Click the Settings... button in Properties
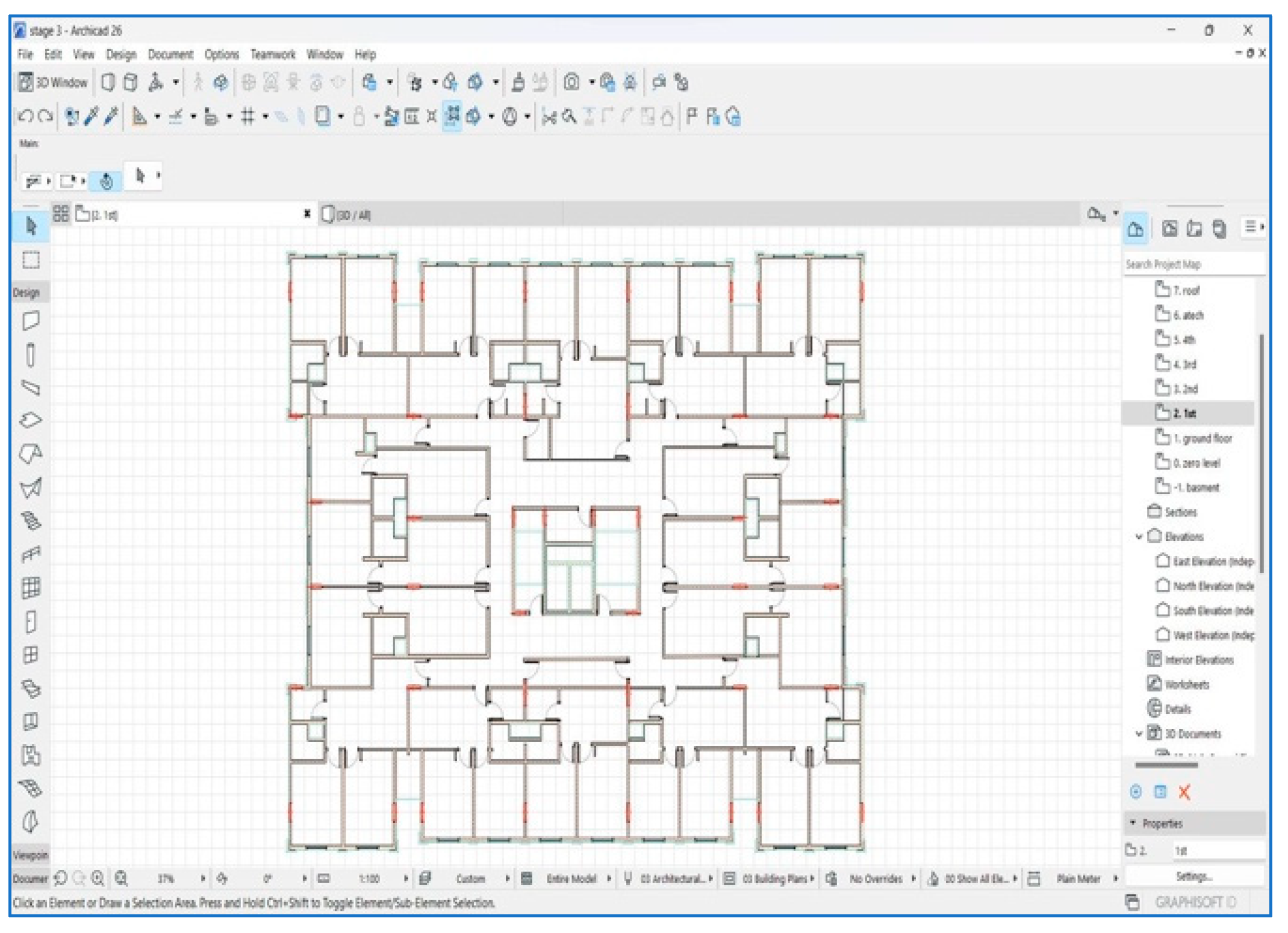Viewport: 1288px width, 933px height. [1194, 876]
